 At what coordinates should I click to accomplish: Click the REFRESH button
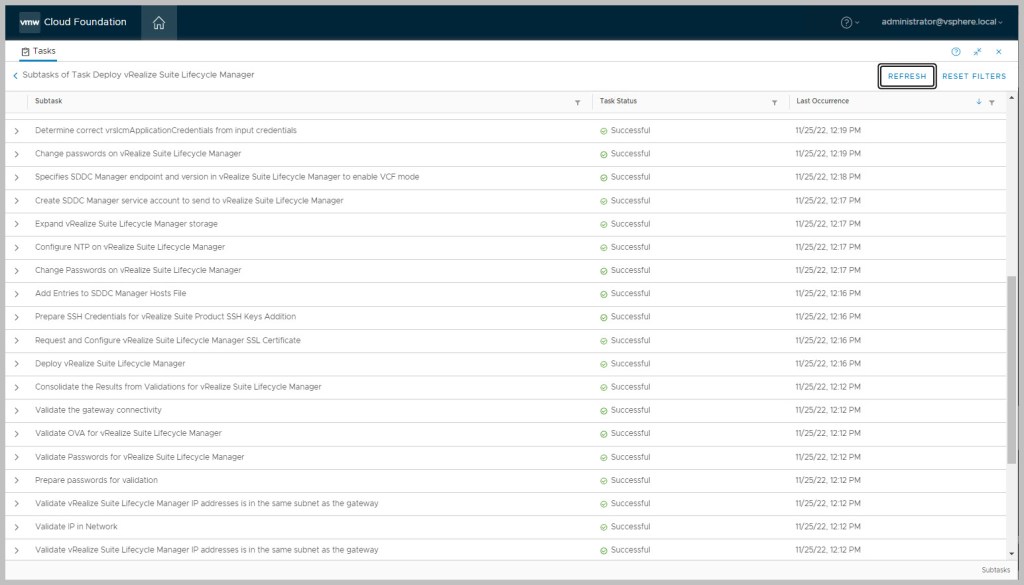[x=907, y=76]
